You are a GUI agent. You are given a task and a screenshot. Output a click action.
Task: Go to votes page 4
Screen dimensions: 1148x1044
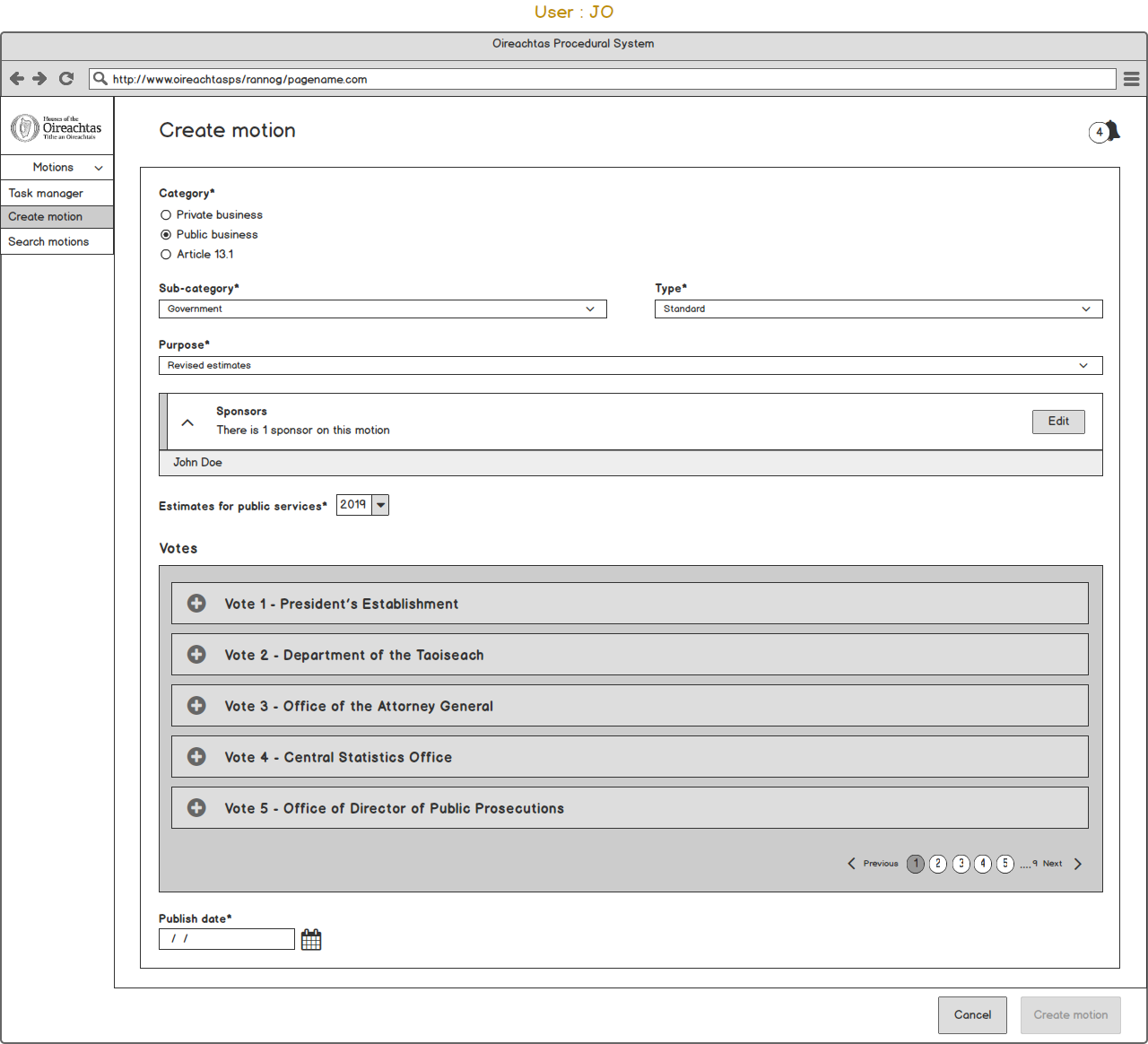tap(983, 864)
